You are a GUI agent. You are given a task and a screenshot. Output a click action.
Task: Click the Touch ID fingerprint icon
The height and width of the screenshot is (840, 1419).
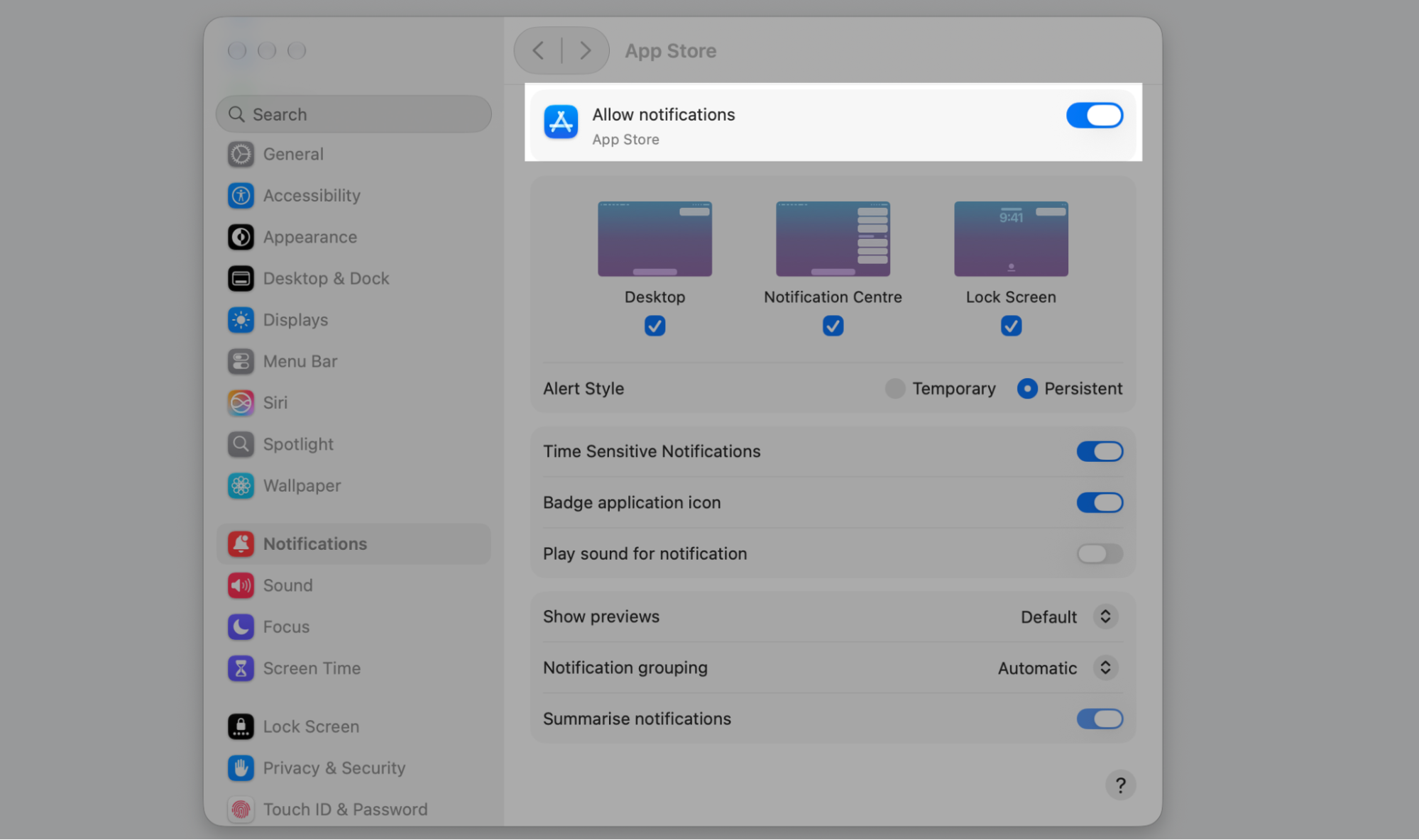(241, 809)
